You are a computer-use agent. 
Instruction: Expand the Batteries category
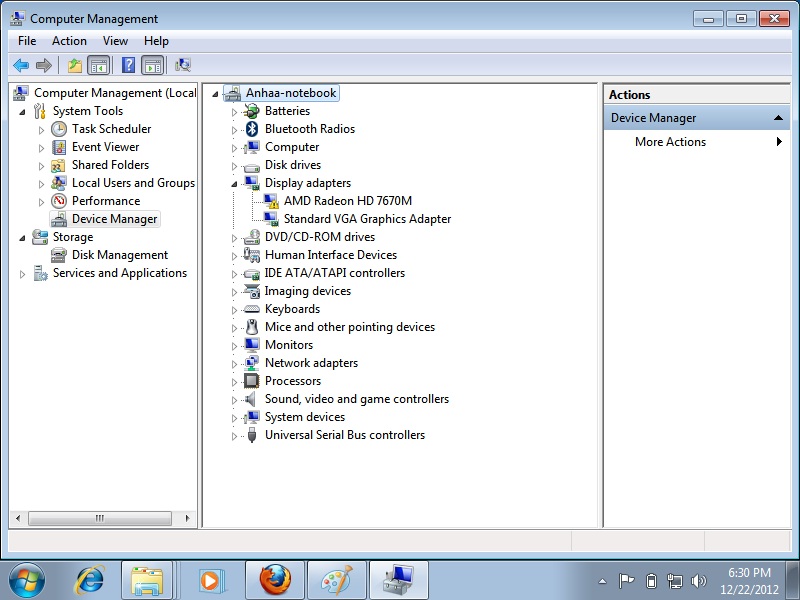click(234, 112)
